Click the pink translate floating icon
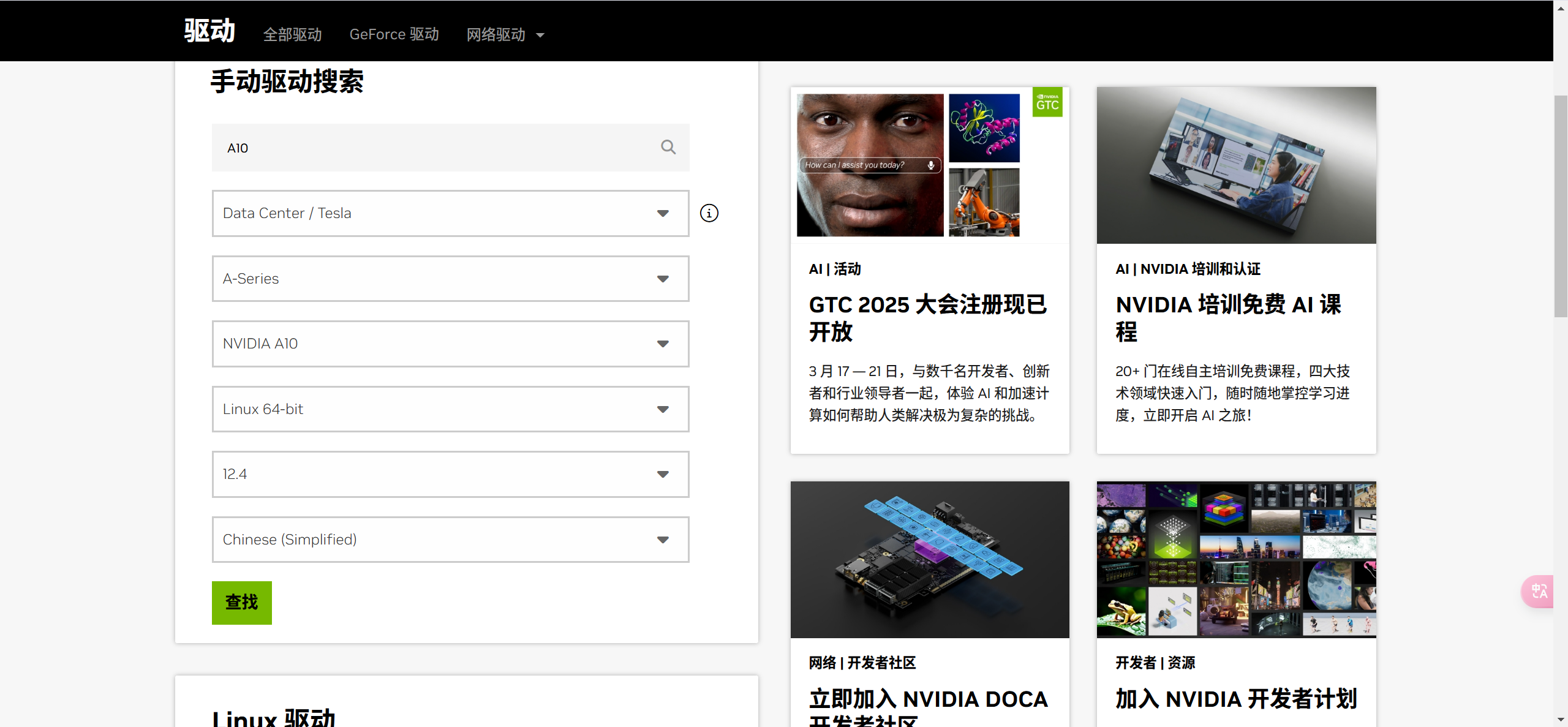Viewport: 1568px width, 727px height. click(x=1539, y=591)
